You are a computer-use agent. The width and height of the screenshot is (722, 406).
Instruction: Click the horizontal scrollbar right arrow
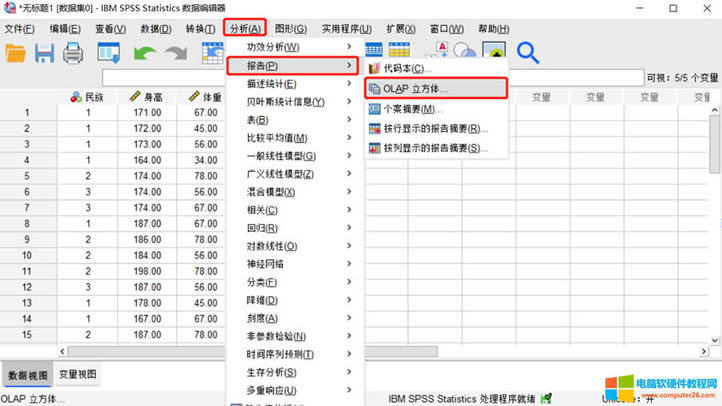(703, 351)
